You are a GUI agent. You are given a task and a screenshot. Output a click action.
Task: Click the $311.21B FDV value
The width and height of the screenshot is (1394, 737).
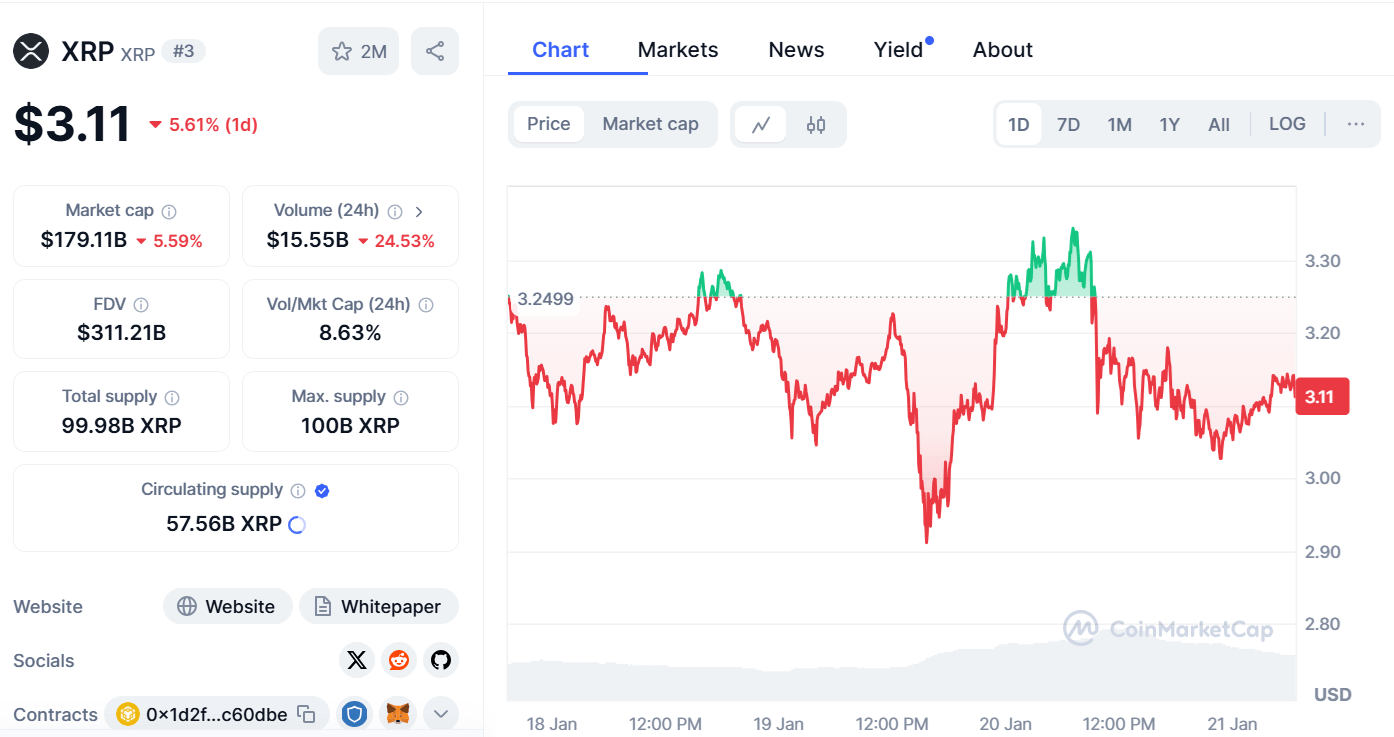click(x=121, y=333)
